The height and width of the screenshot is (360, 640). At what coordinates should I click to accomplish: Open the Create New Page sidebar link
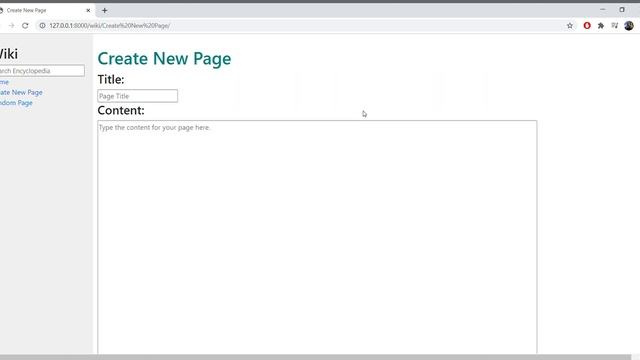tap(21, 93)
